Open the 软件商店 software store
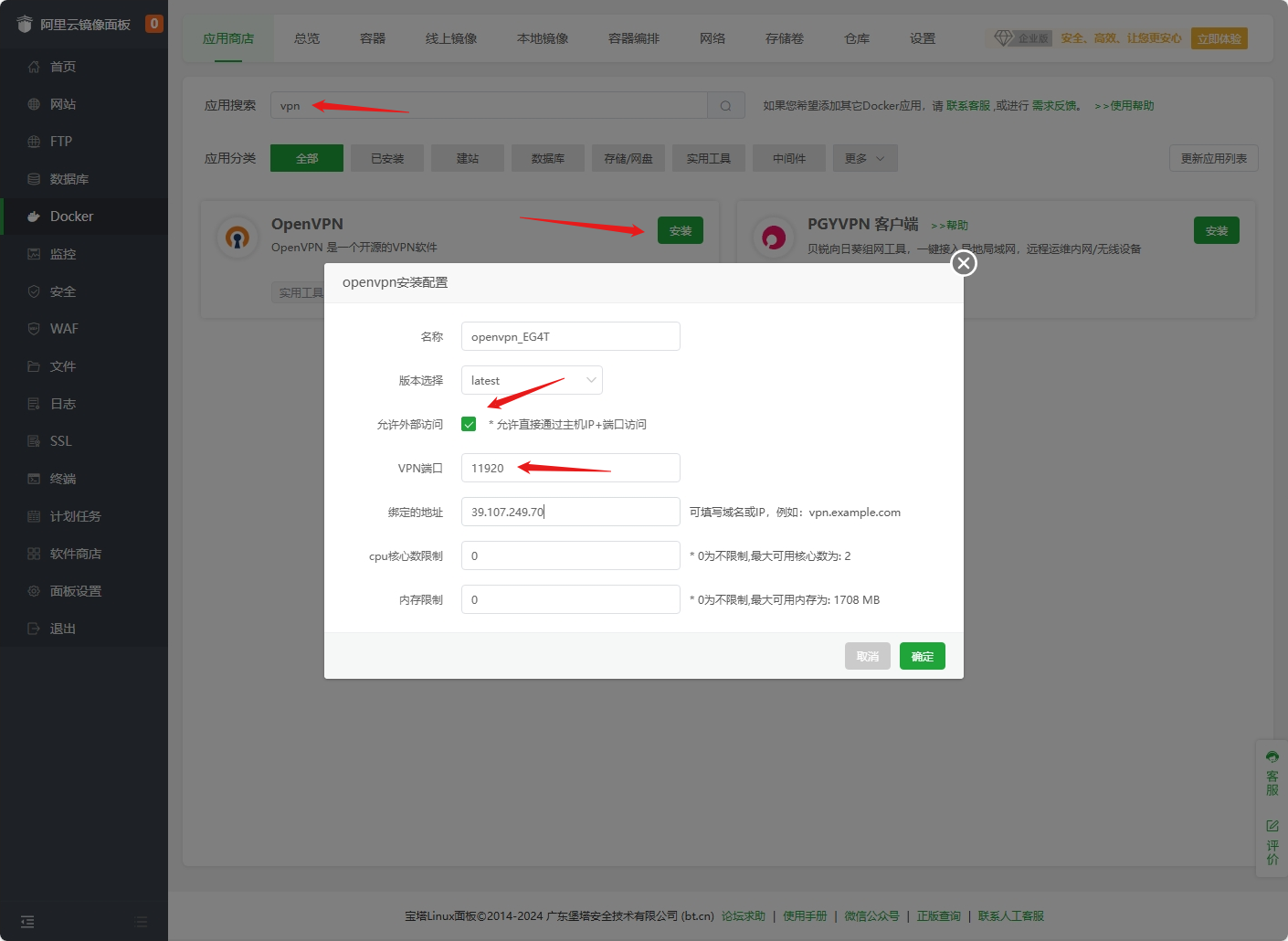This screenshot has width=1288, height=941. (x=71, y=553)
